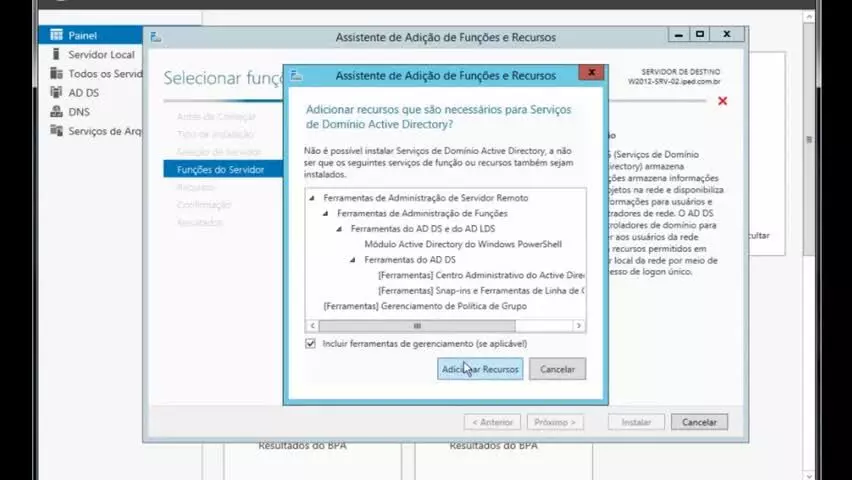Screen dimensions: 852x480
Task: Click the right arrow of horizontal scrollbar
Action: pyautogui.click(x=579, y=326)
